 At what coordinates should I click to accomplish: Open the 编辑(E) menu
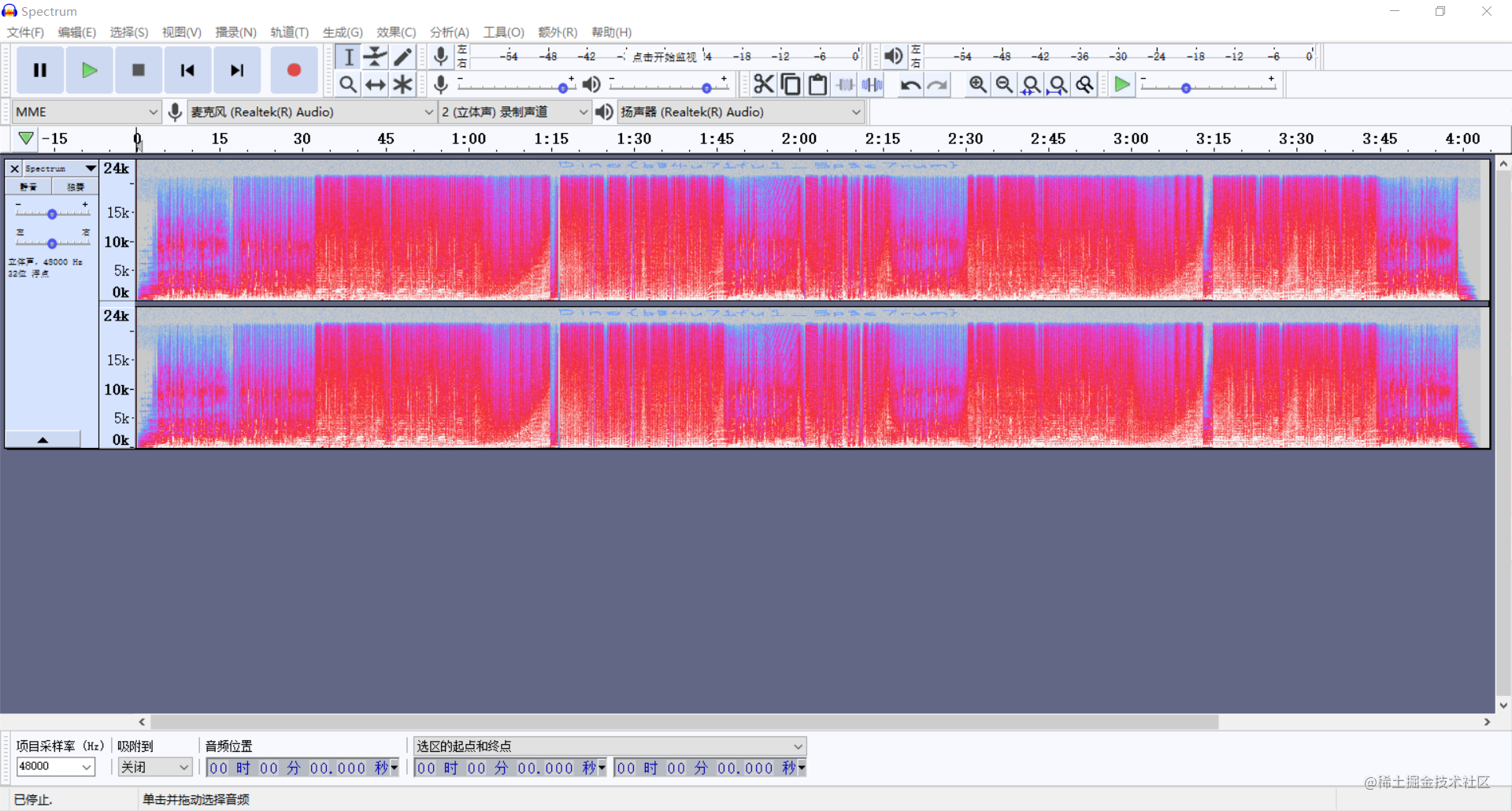point(76,32)
